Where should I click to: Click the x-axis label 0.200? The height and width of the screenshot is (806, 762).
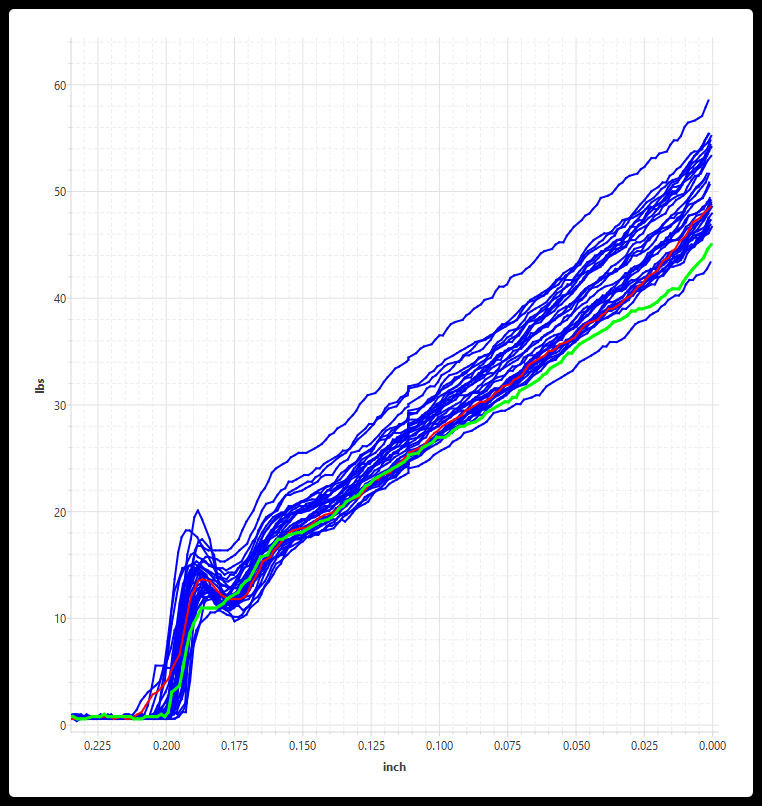tap(166, 746)
